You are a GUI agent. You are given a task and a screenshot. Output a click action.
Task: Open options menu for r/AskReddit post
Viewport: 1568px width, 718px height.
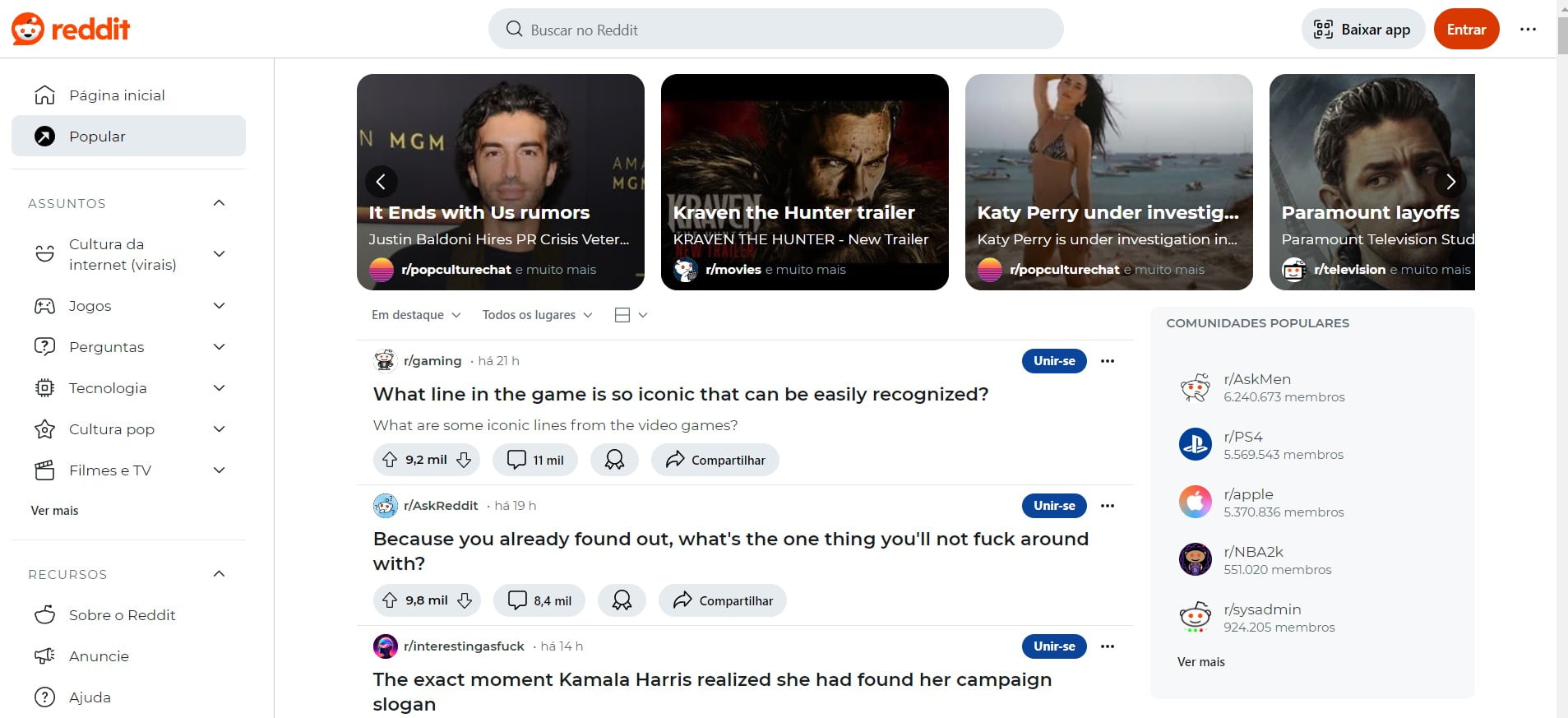pos(1108,506)
